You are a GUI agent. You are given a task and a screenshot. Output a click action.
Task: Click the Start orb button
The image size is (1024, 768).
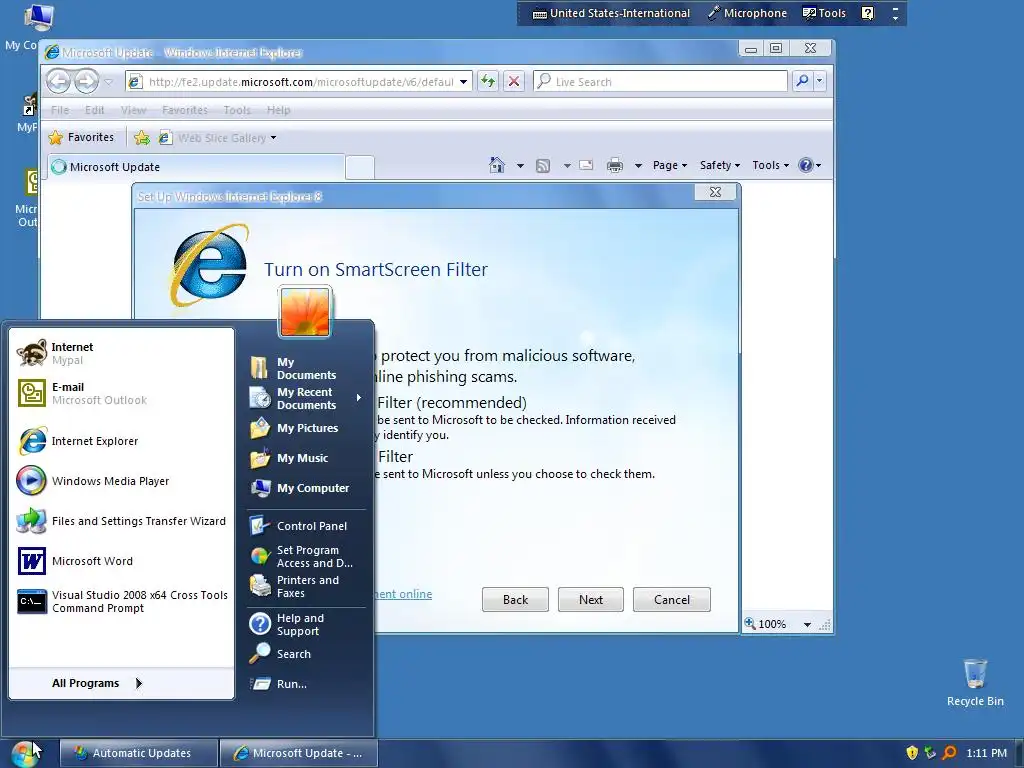tap(25, 753)
